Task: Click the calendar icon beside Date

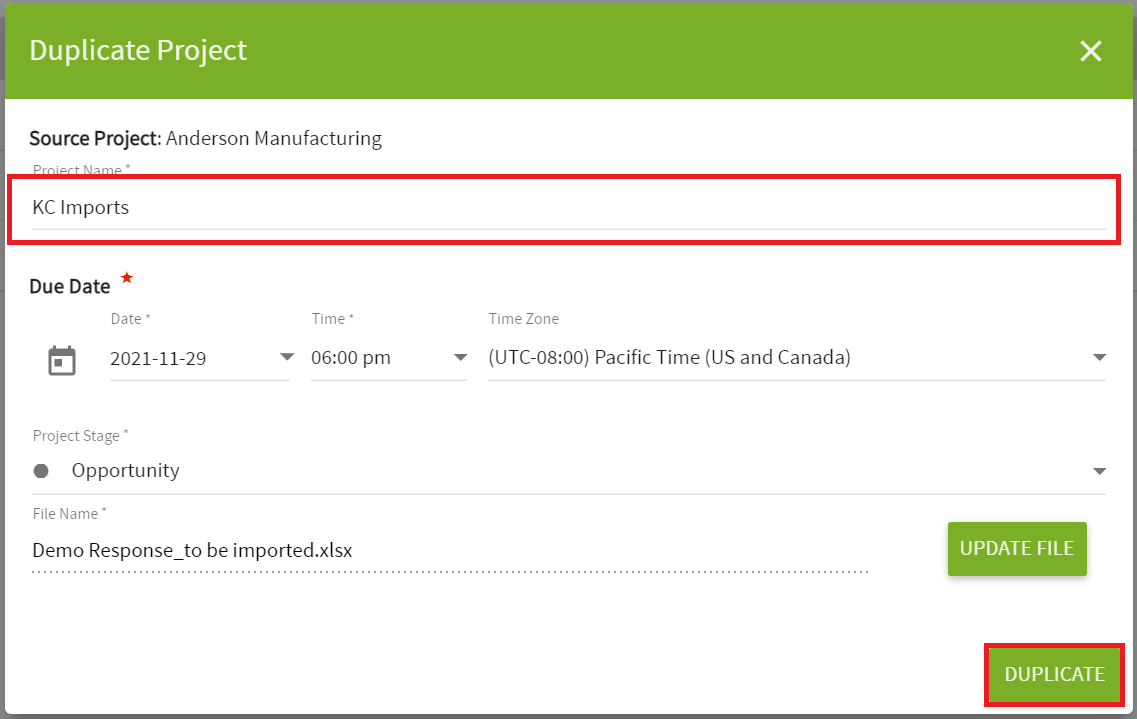Action: pos(62,360)
